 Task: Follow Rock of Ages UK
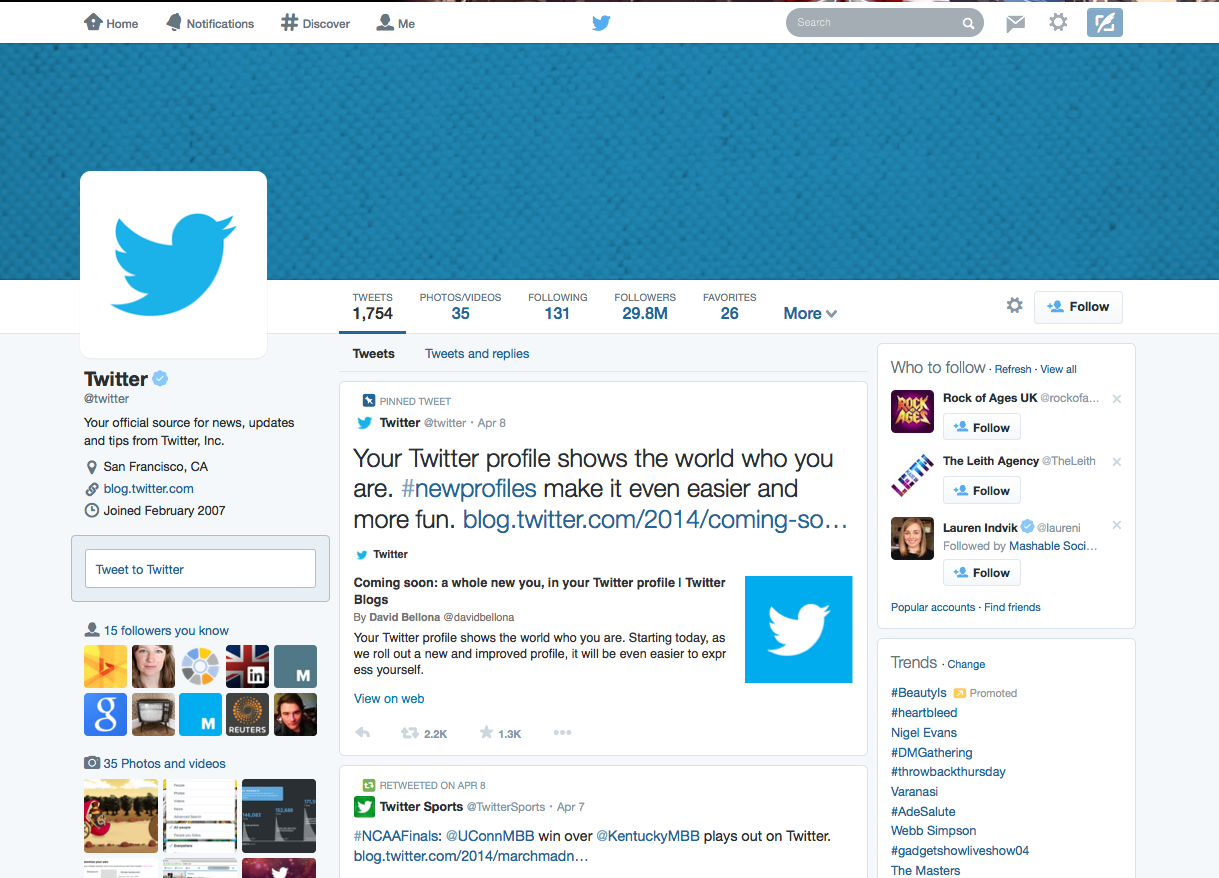982,427
